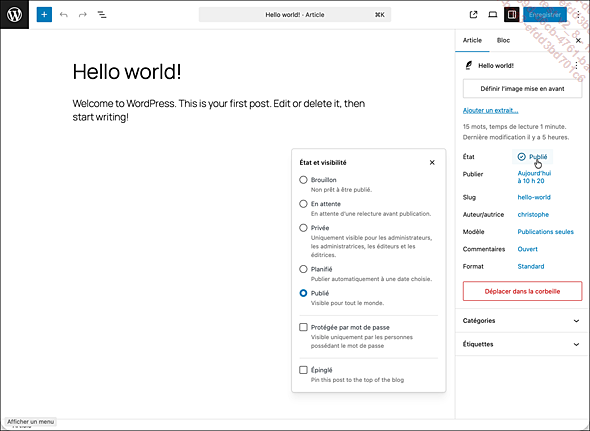The image size is (590, 431).
Task: Click the Hello world! title in sidebar
Action: point(496,65)
